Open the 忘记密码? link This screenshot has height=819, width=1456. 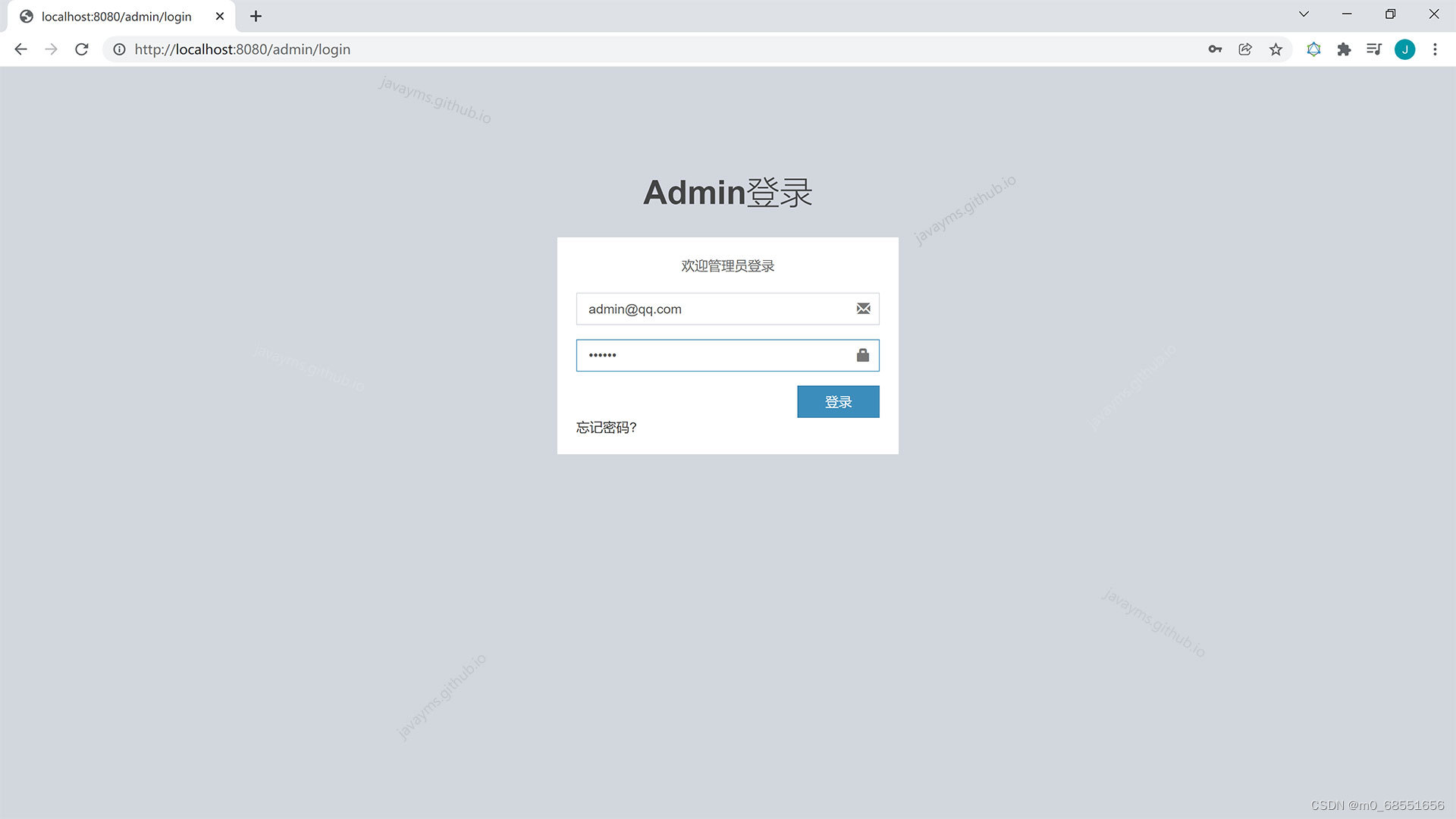point(606,428)
